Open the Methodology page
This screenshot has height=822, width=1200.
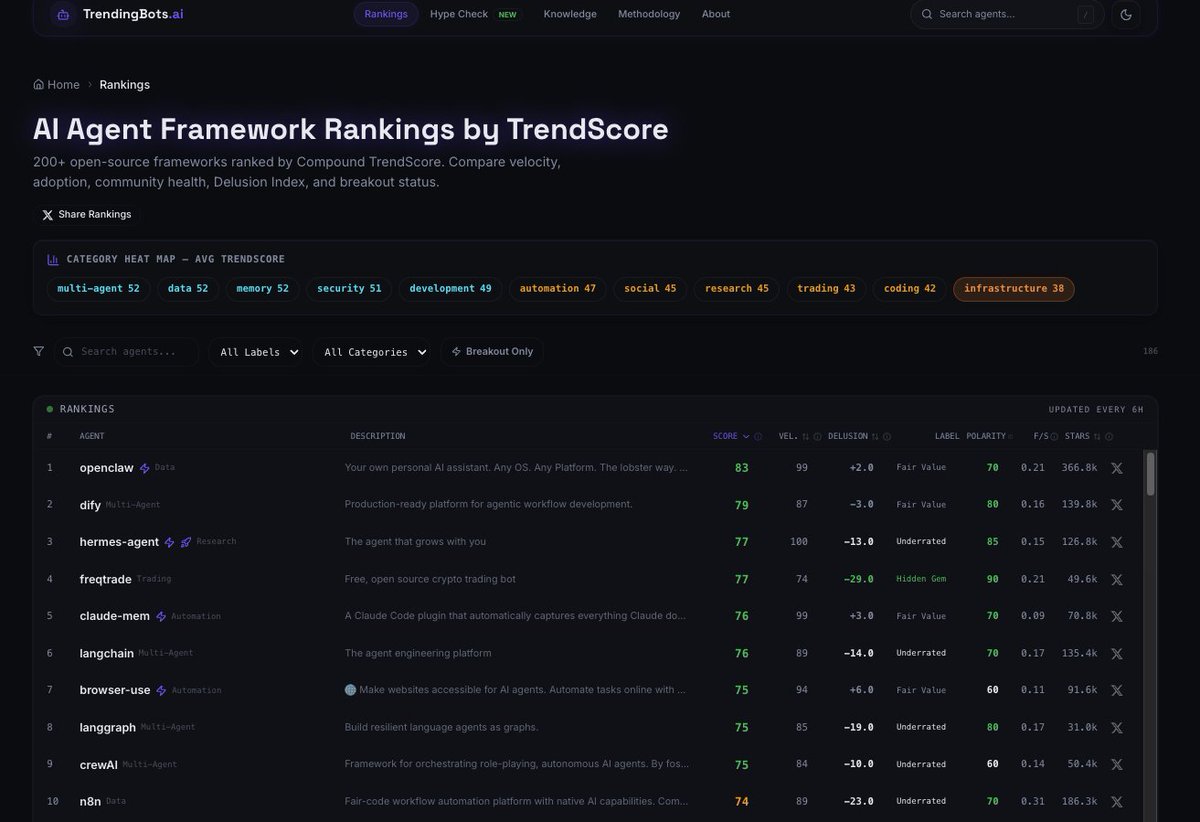(649, 14)
